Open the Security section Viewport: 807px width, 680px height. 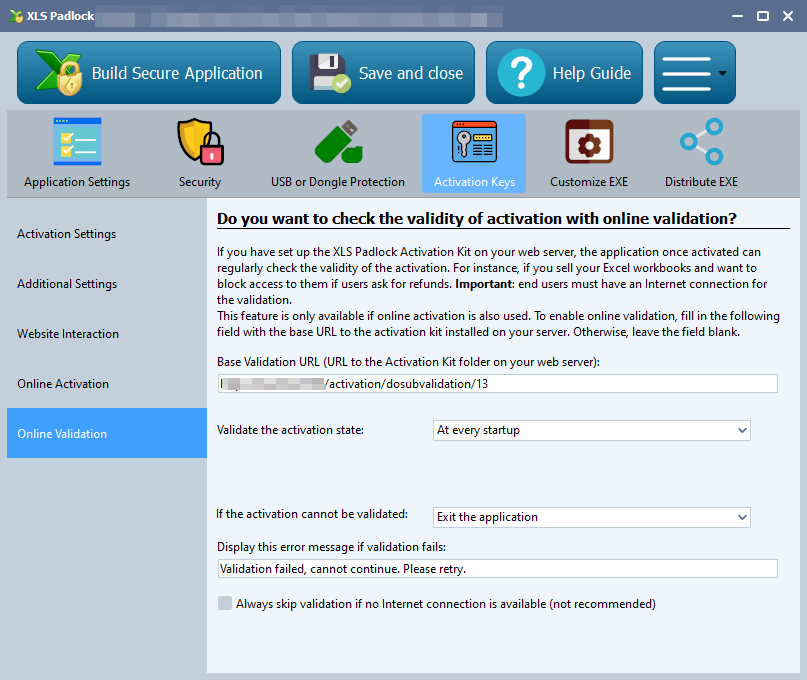(x=200, y=153)
